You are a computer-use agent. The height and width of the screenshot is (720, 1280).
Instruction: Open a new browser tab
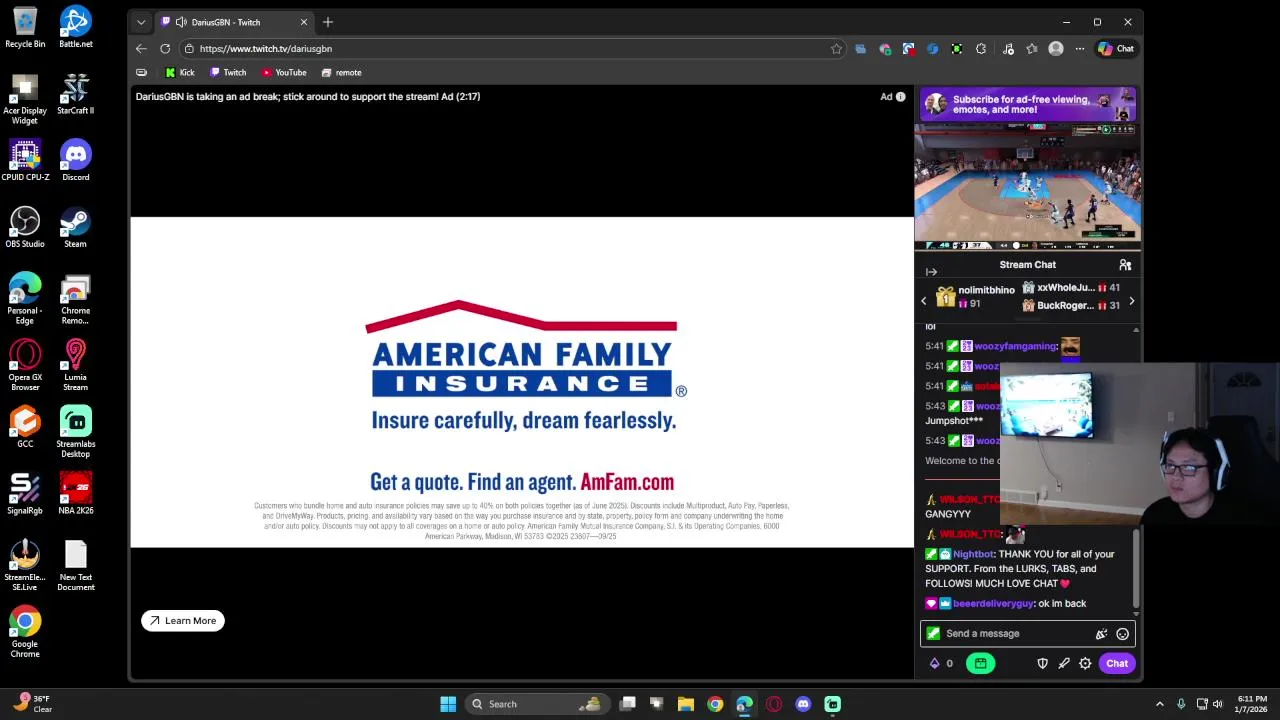coord(328,22)
